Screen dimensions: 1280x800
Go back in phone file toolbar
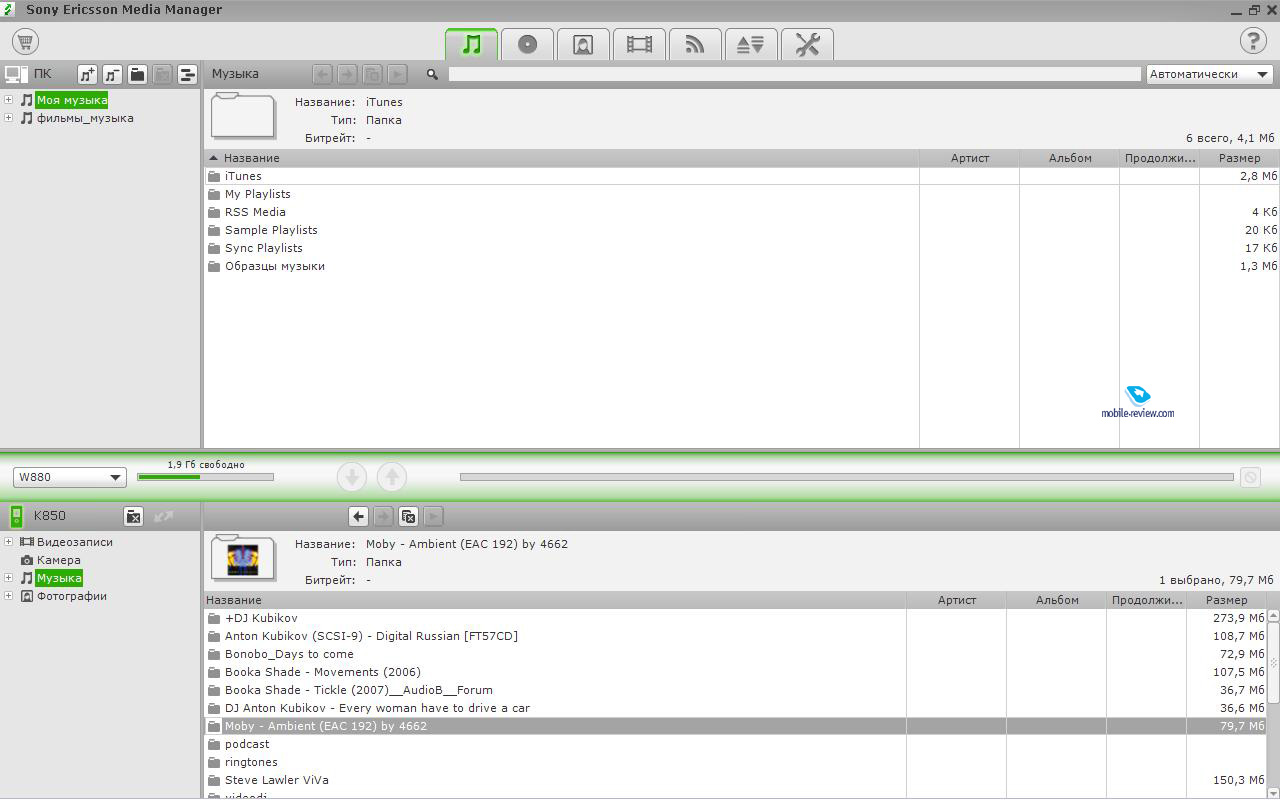click(358, 516)
